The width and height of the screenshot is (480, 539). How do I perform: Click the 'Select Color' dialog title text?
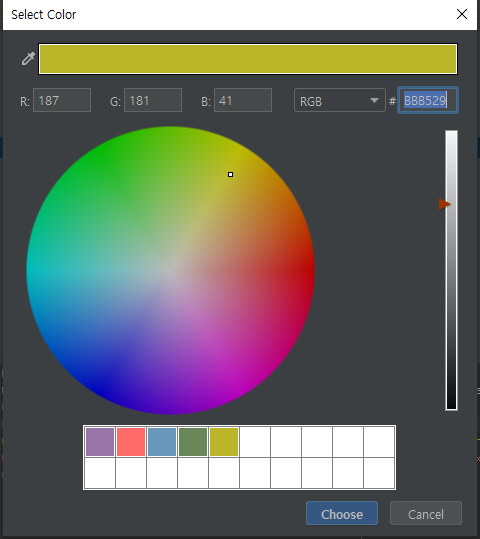[44, 15]
